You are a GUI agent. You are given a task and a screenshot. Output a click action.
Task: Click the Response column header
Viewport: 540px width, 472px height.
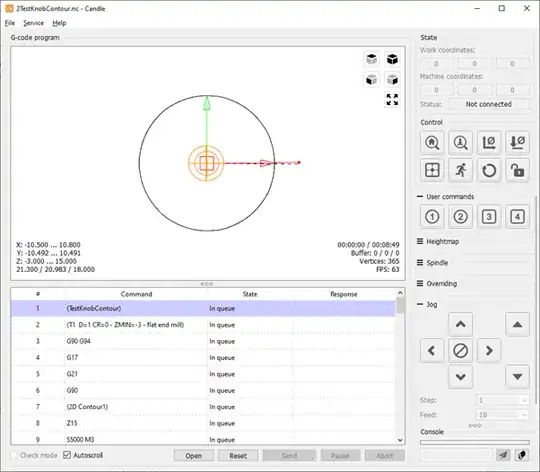coord(344,294)
